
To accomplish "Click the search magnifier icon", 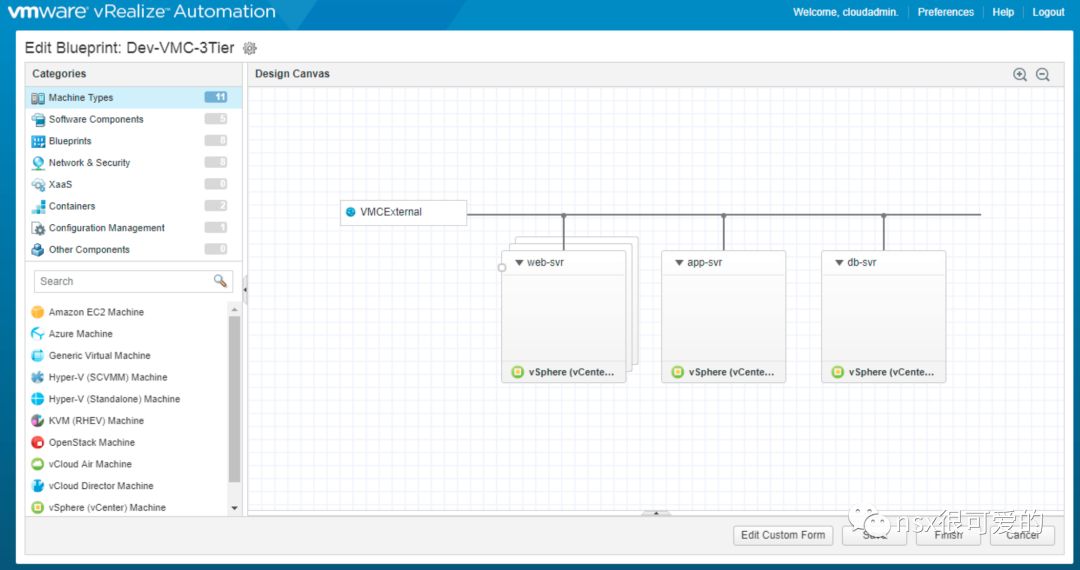I will pos(220,281).
